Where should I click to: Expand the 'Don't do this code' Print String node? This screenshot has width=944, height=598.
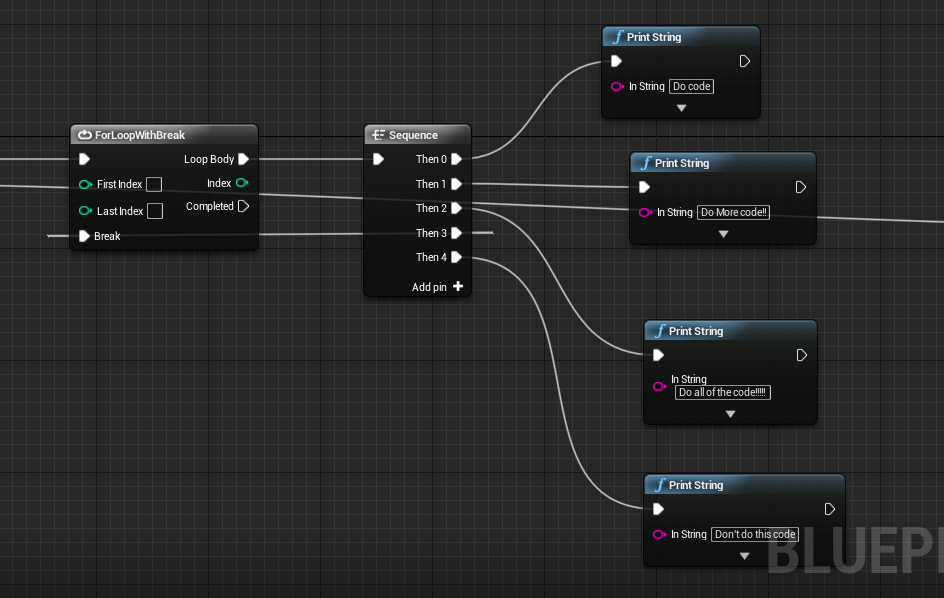point(745,556)
